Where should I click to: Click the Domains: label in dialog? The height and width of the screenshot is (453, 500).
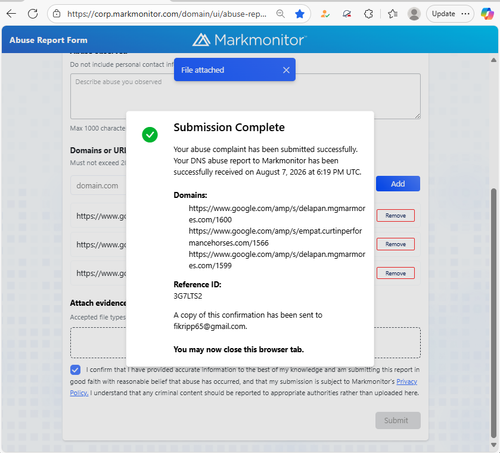[x=190, y=195]
